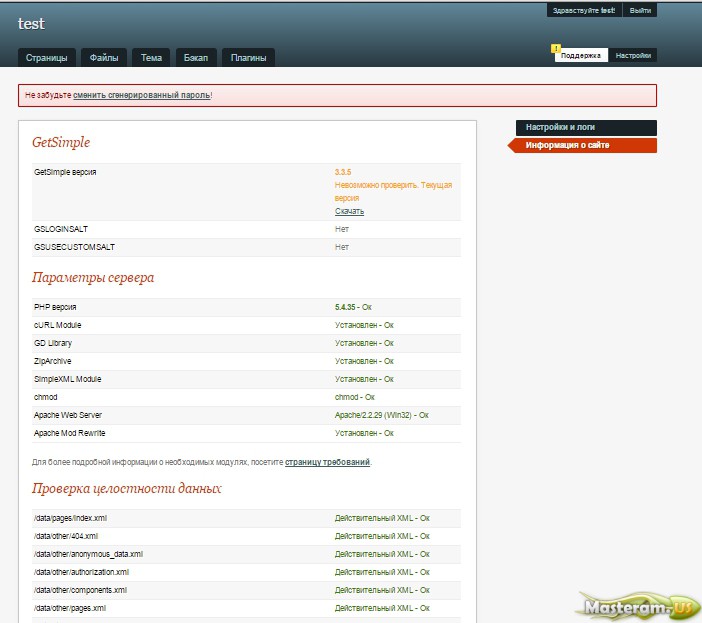
Task: Select Информация о сайте sidebar item
Action: pyautogui.click(x=582, y=145)
